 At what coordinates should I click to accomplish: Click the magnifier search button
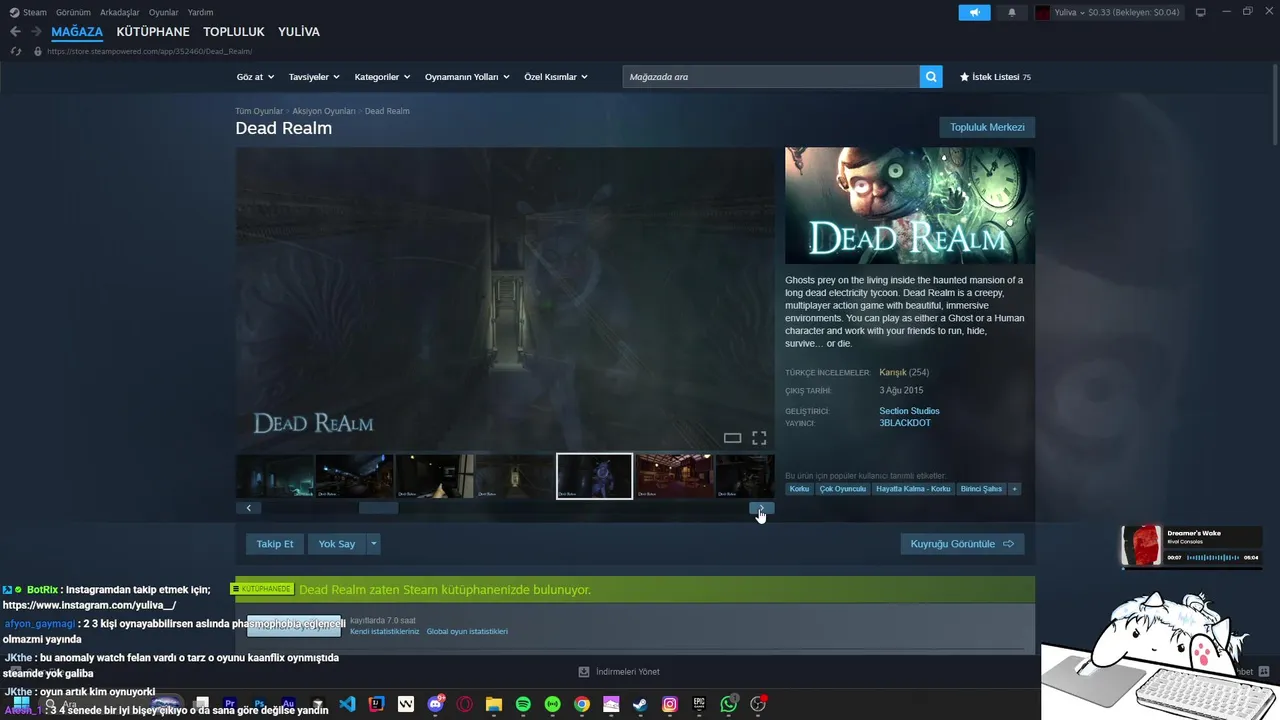click(931, 76)
